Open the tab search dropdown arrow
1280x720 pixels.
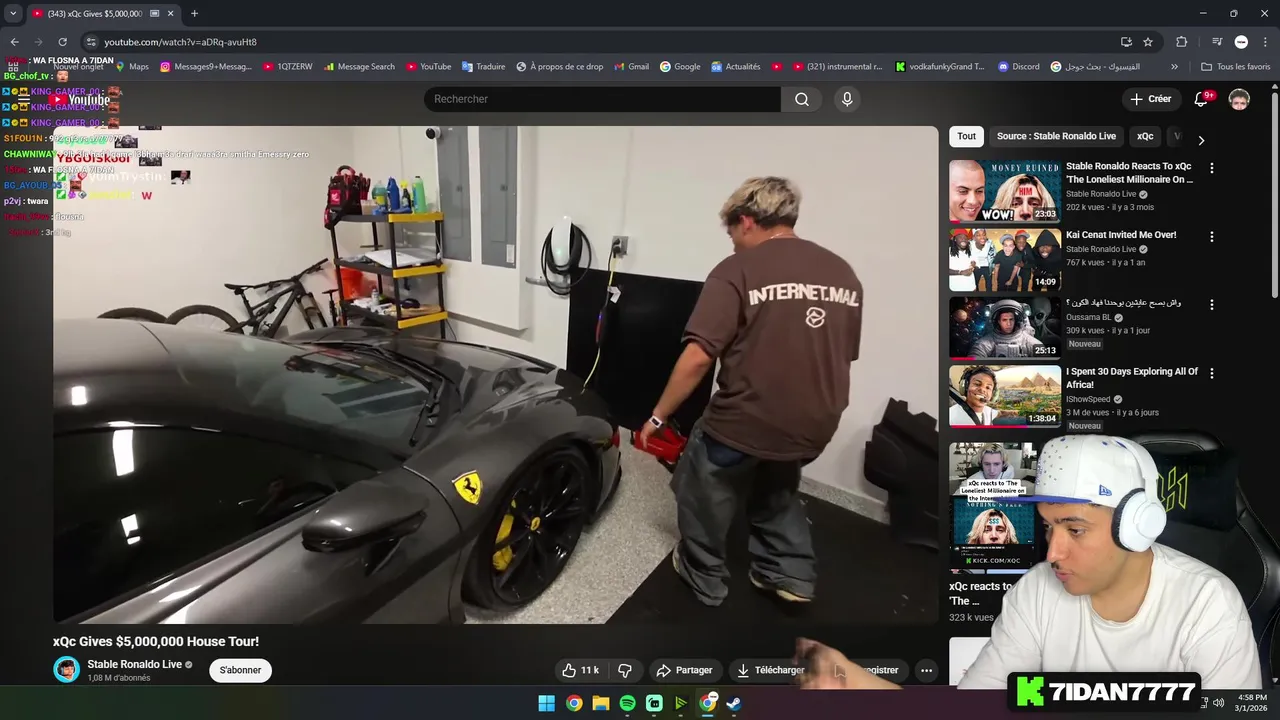click(13, 13)
